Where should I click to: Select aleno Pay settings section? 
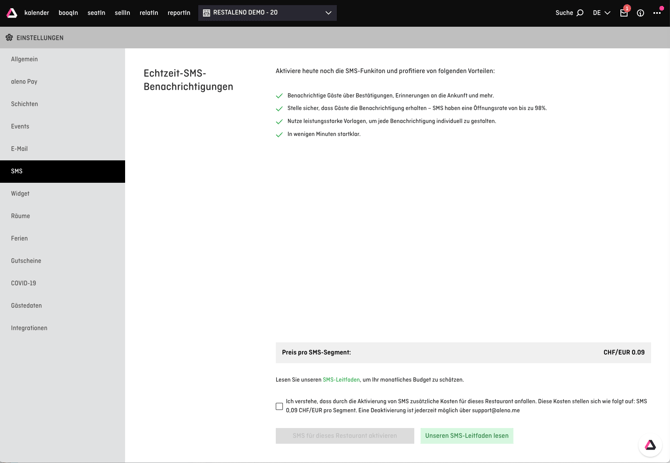pyautogui.click(x=62, y=82)
